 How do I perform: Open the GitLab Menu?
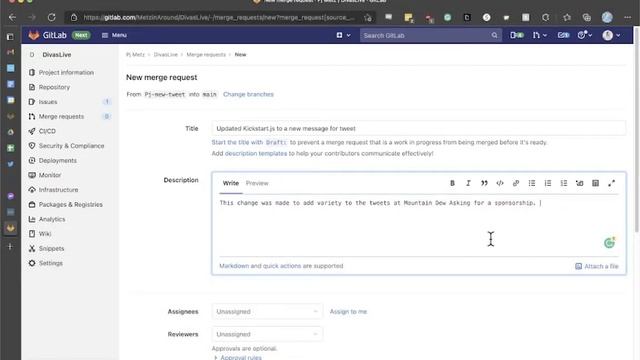(114, 36)
